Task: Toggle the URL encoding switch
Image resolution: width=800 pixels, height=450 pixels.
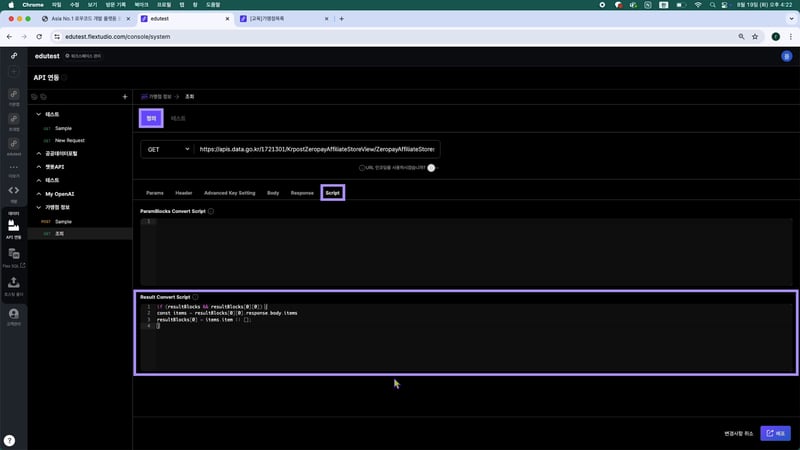Action: point(433,167)
